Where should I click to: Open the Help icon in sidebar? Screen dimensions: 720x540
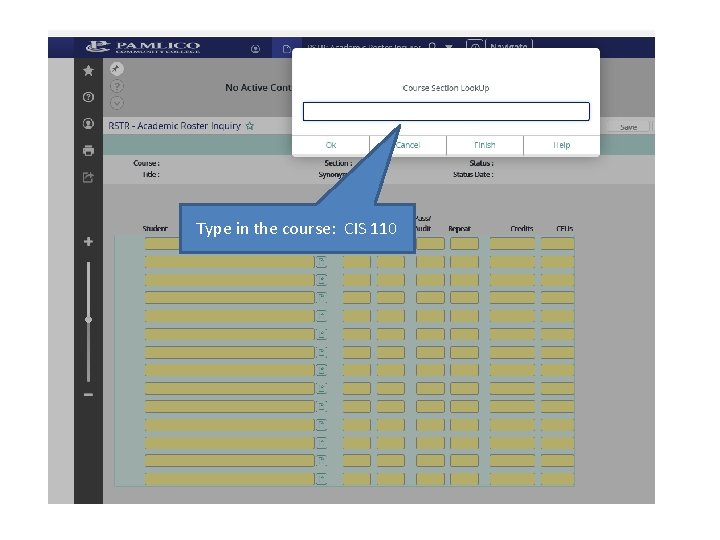[x=88, y=97]
